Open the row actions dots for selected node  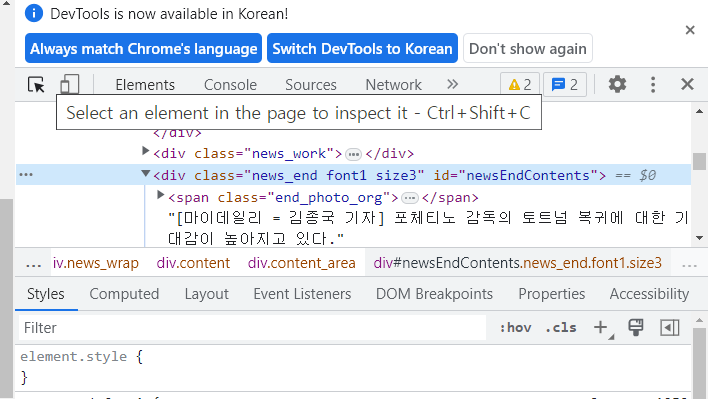click(26, 175)
